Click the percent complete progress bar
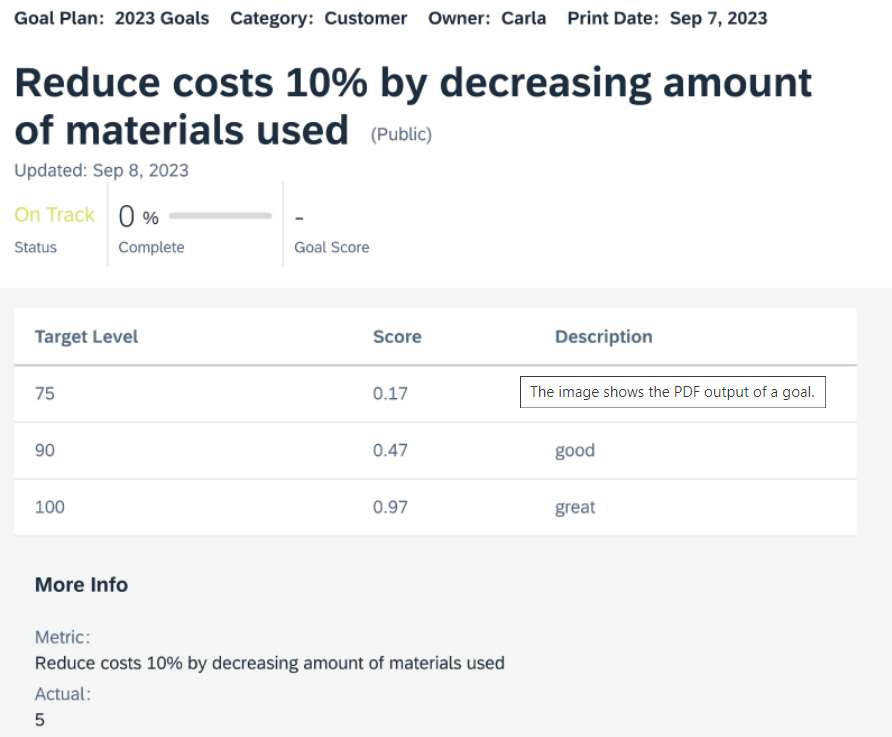The width and height of the screenshot is (892, 737). coord(220,216)
